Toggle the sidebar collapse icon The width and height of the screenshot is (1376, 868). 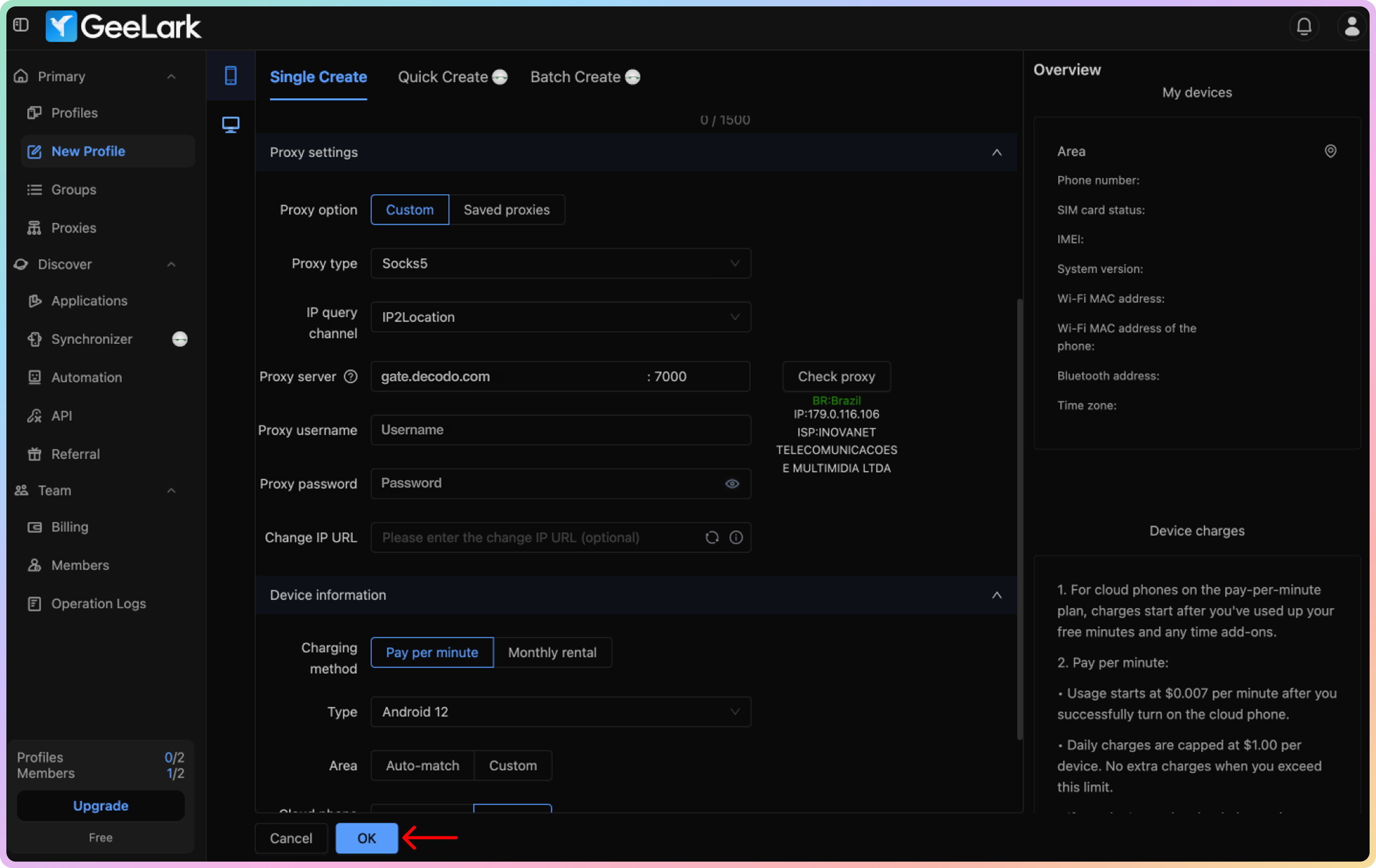coord(21,25)
